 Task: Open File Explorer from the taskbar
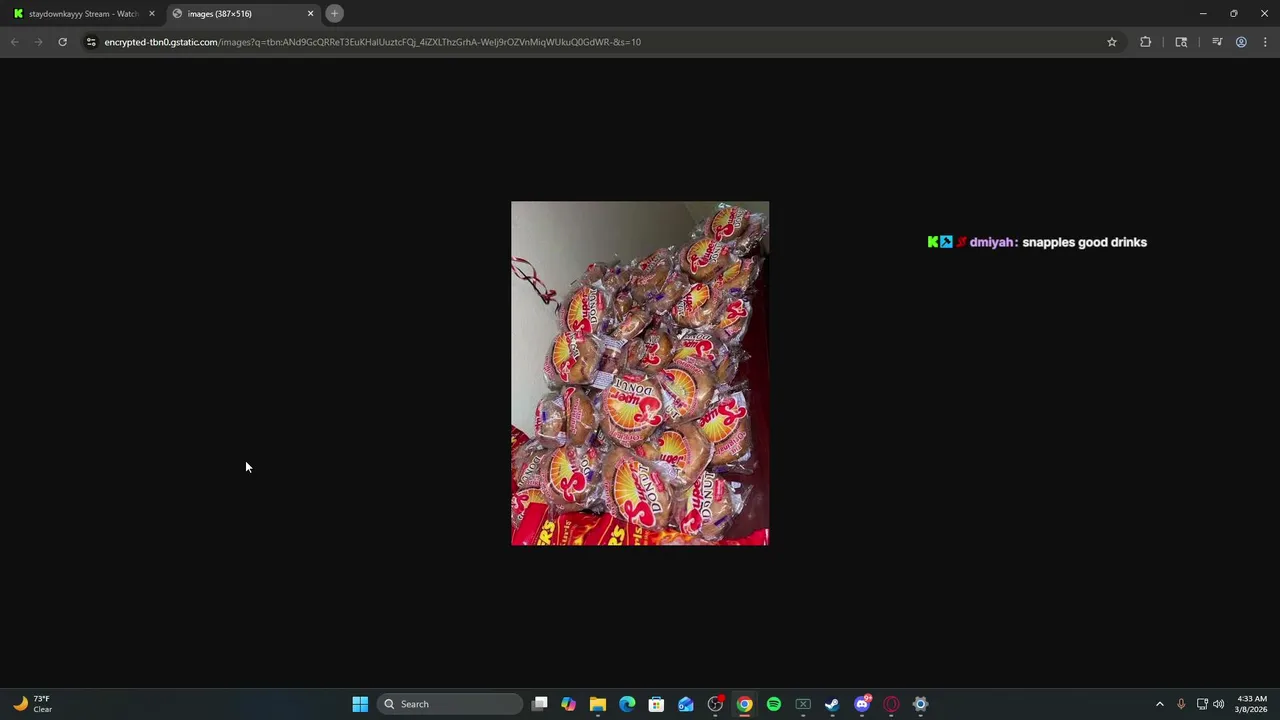(x=598, y=704)
